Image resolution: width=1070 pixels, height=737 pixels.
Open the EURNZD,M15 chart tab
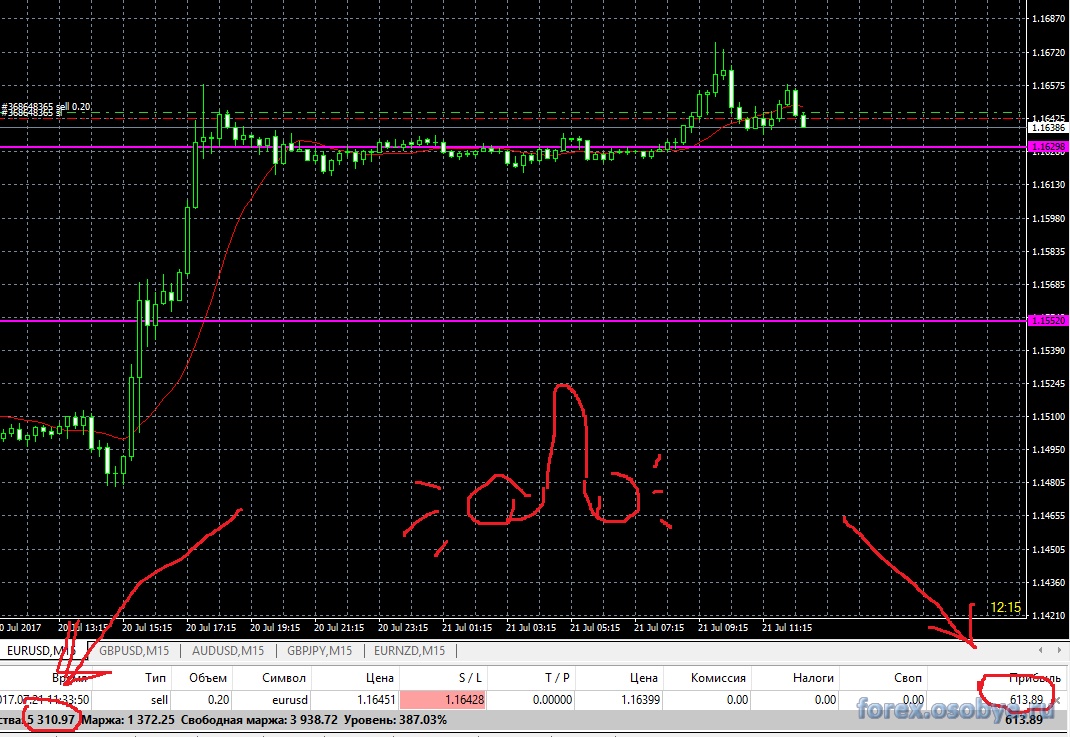coord(409,650)
